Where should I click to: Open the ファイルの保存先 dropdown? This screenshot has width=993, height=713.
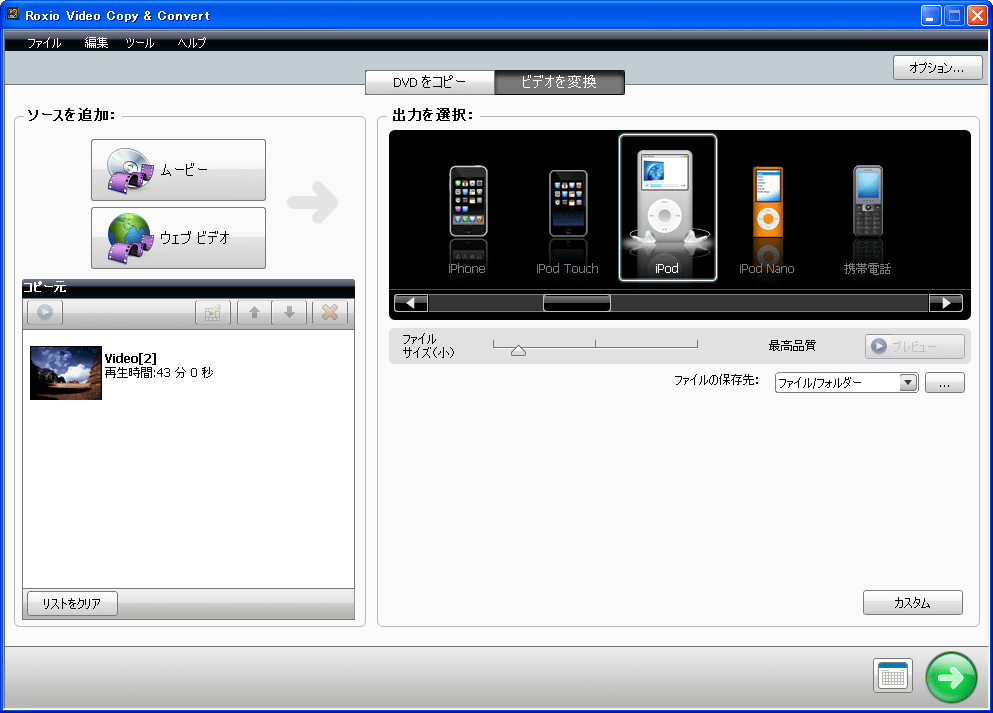(x=846, y=382)
